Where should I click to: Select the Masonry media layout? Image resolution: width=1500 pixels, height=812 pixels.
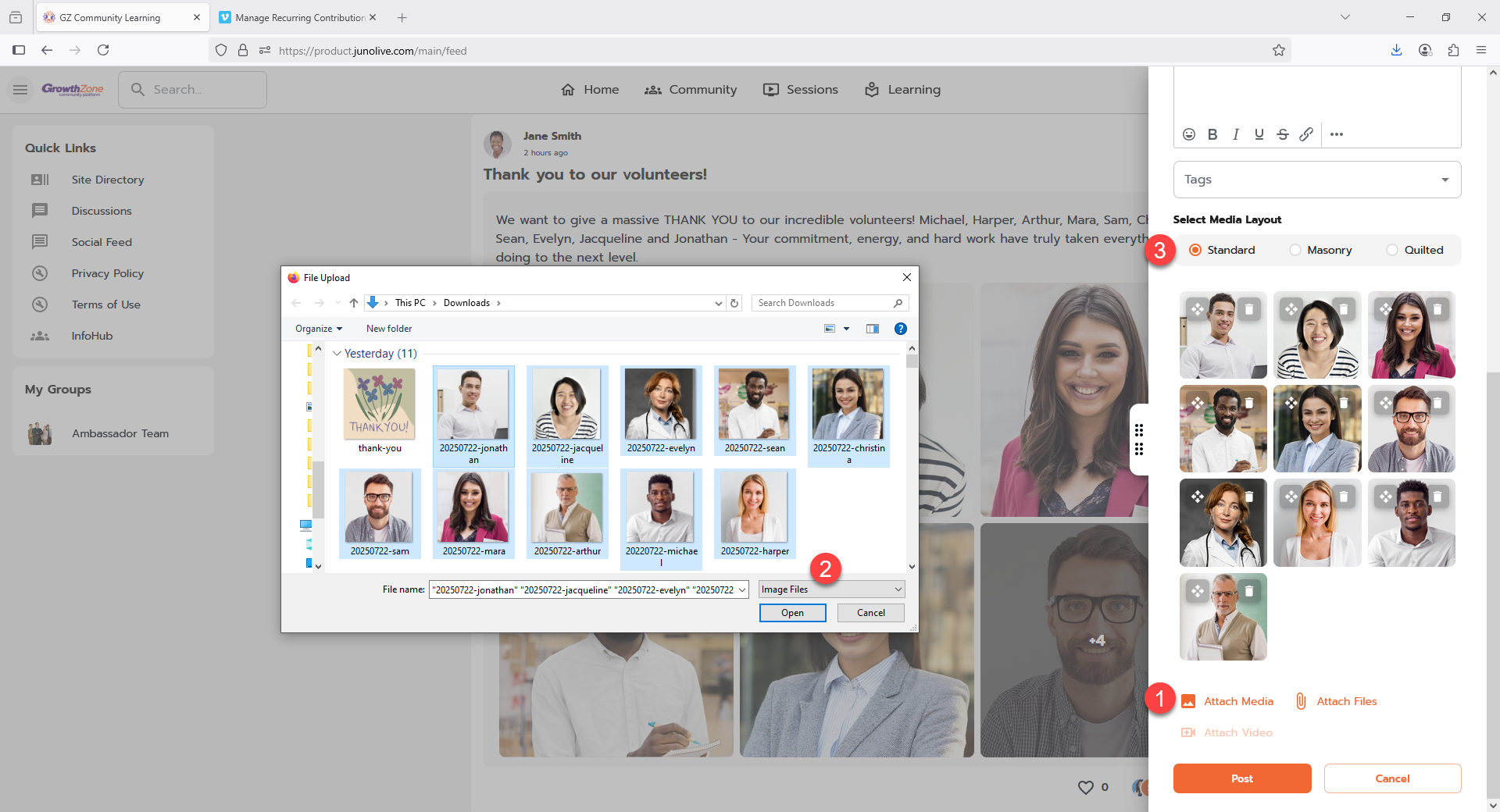tap(1320, 250)
